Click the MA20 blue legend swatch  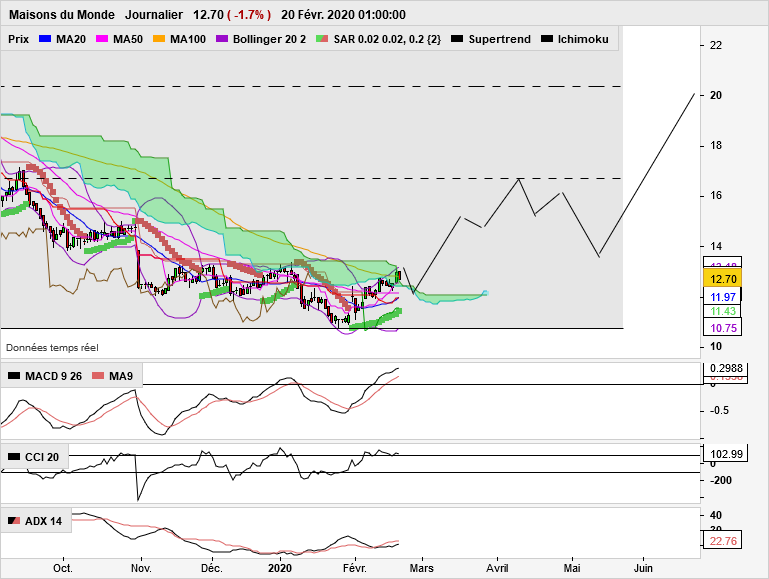[x=45, y=39]
